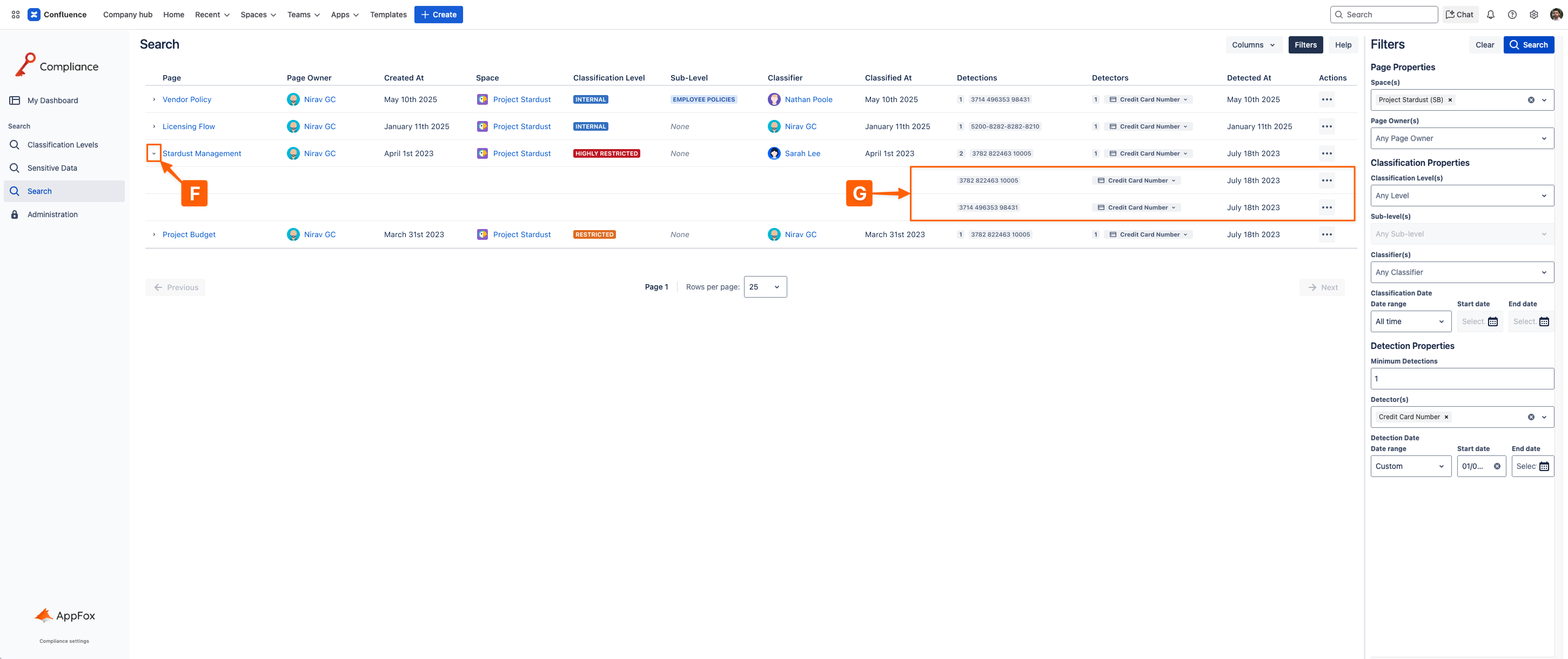This screenshot has width=1568, height=659.
Task: Open actions menu for Vendor Policy row
Action: coord(1326,99)
